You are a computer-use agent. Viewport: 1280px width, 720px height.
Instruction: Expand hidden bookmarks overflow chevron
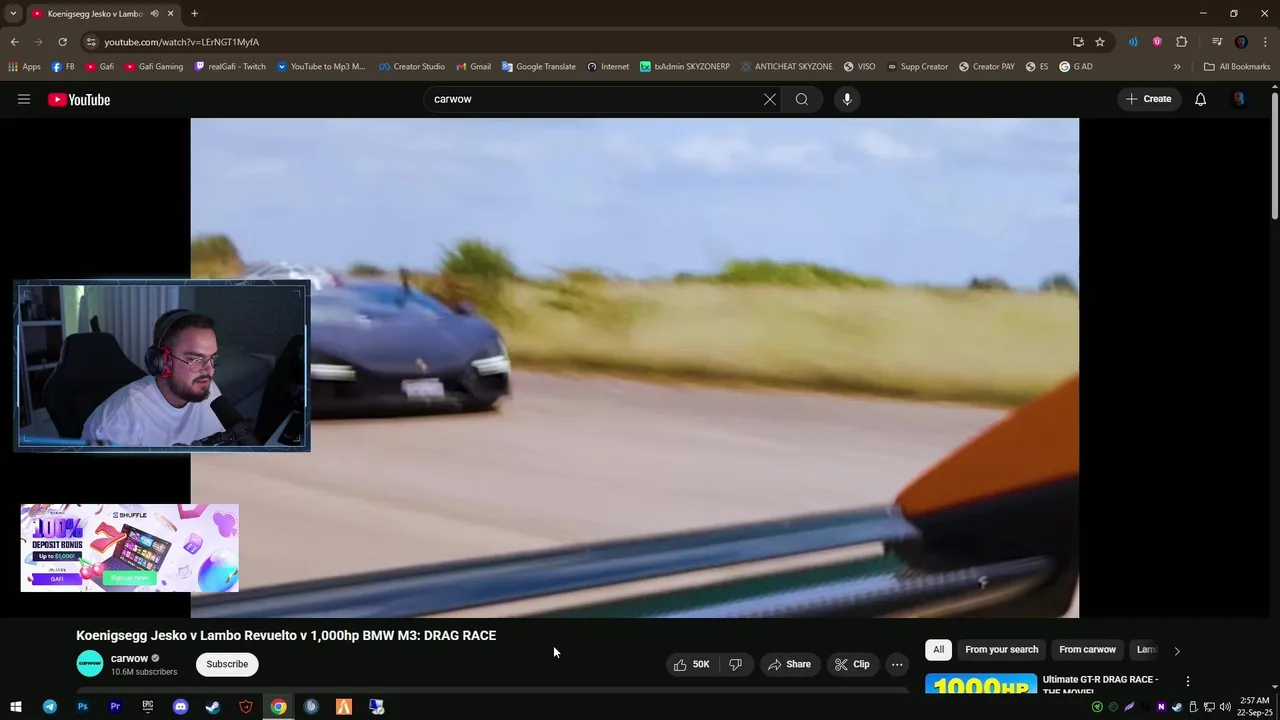tap(1177, 67)
